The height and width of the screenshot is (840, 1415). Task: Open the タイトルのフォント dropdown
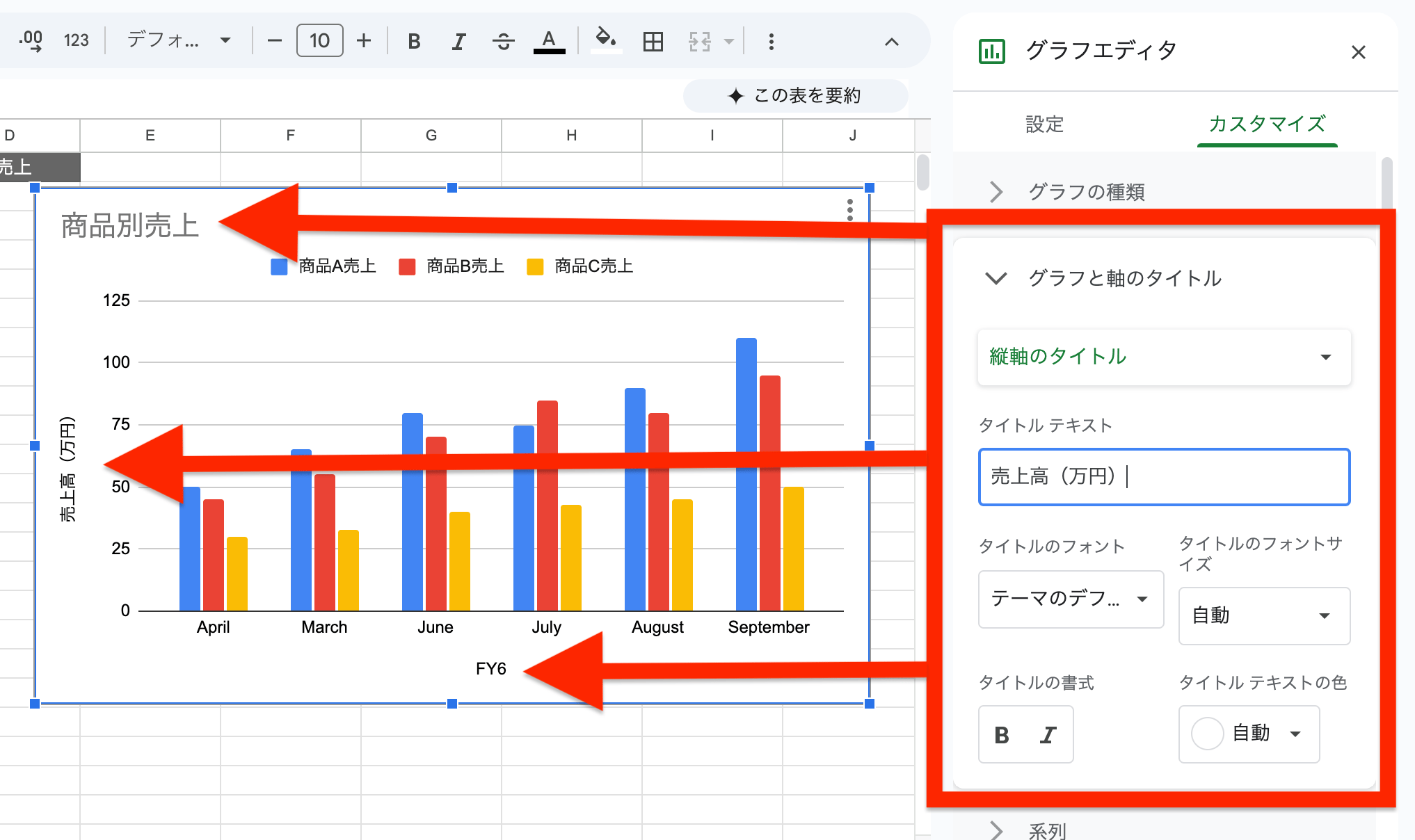click(x=1071, y=599)
